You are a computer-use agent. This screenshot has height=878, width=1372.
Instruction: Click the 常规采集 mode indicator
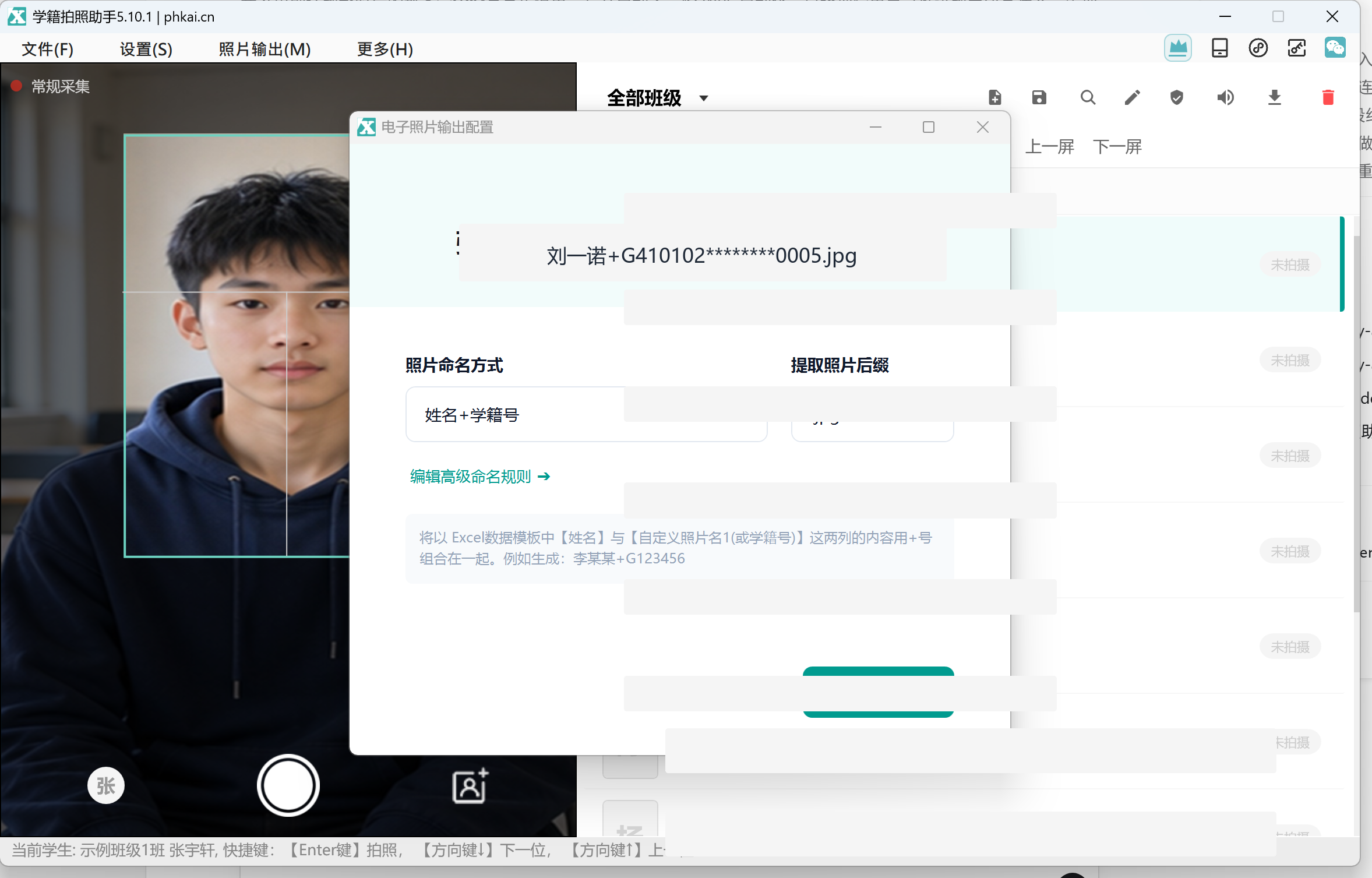click(x=50, y=86)
